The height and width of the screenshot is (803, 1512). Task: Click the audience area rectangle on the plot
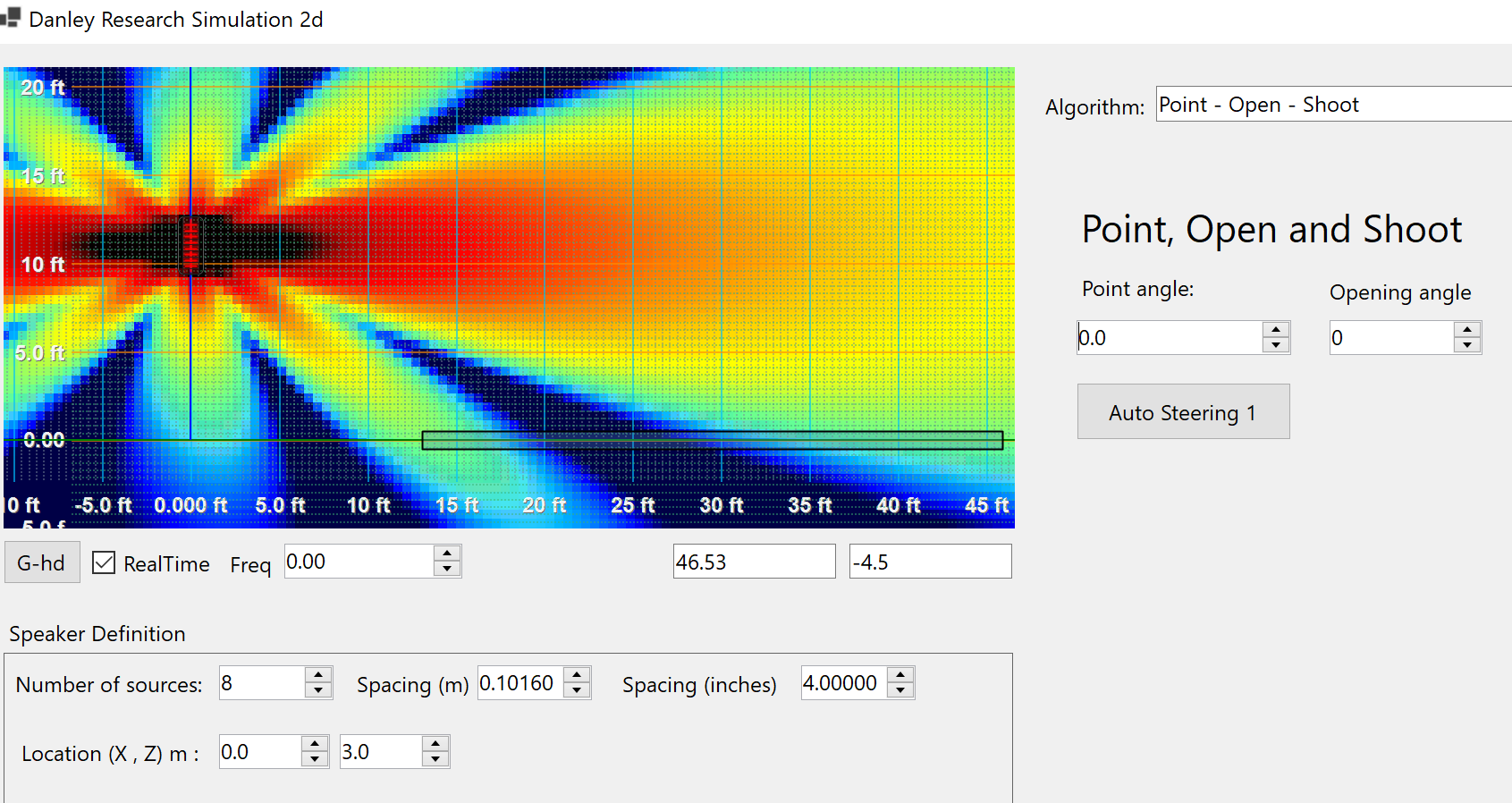[x=713, y=440]
